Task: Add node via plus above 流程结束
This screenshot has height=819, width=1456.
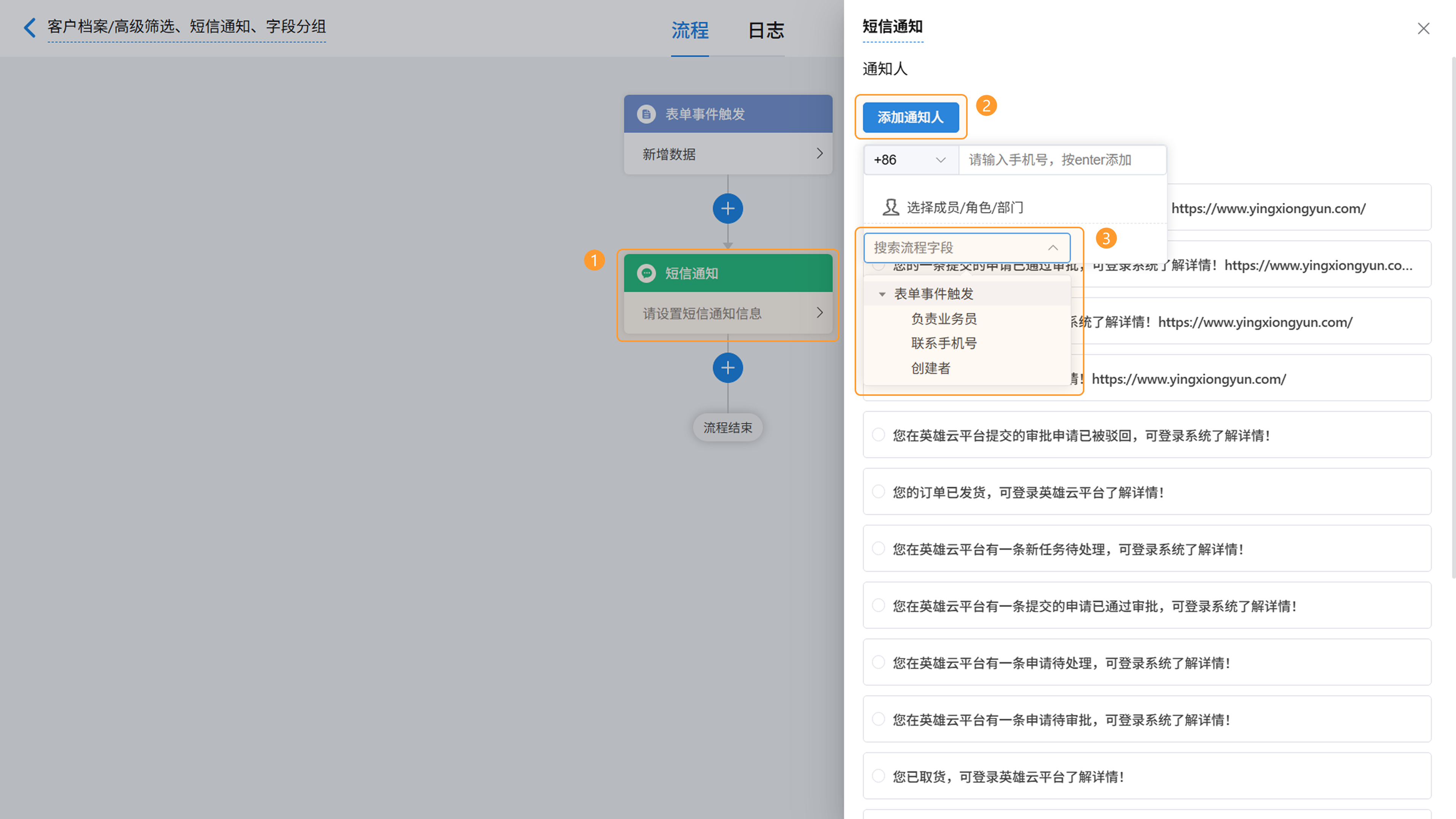Action: [728, 368]
